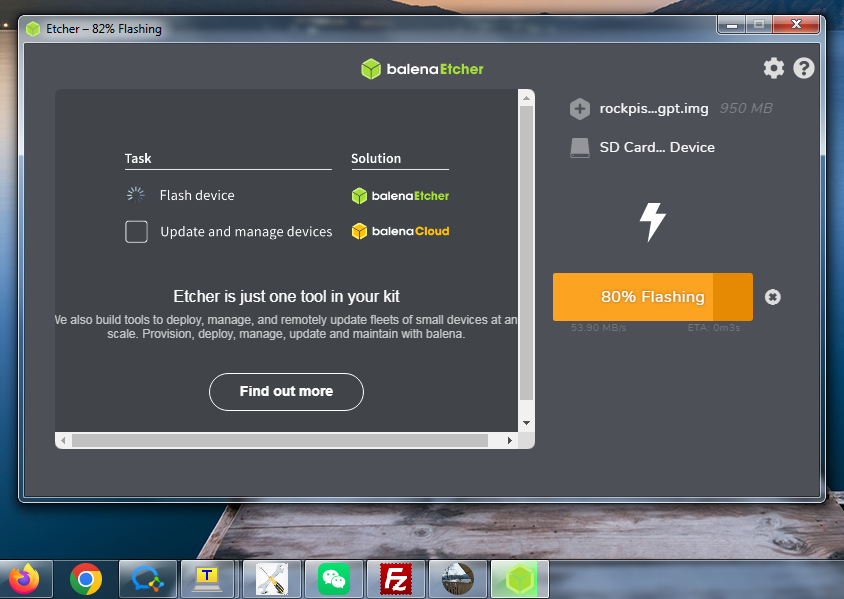Cancel flashing with the X icon

772,297
